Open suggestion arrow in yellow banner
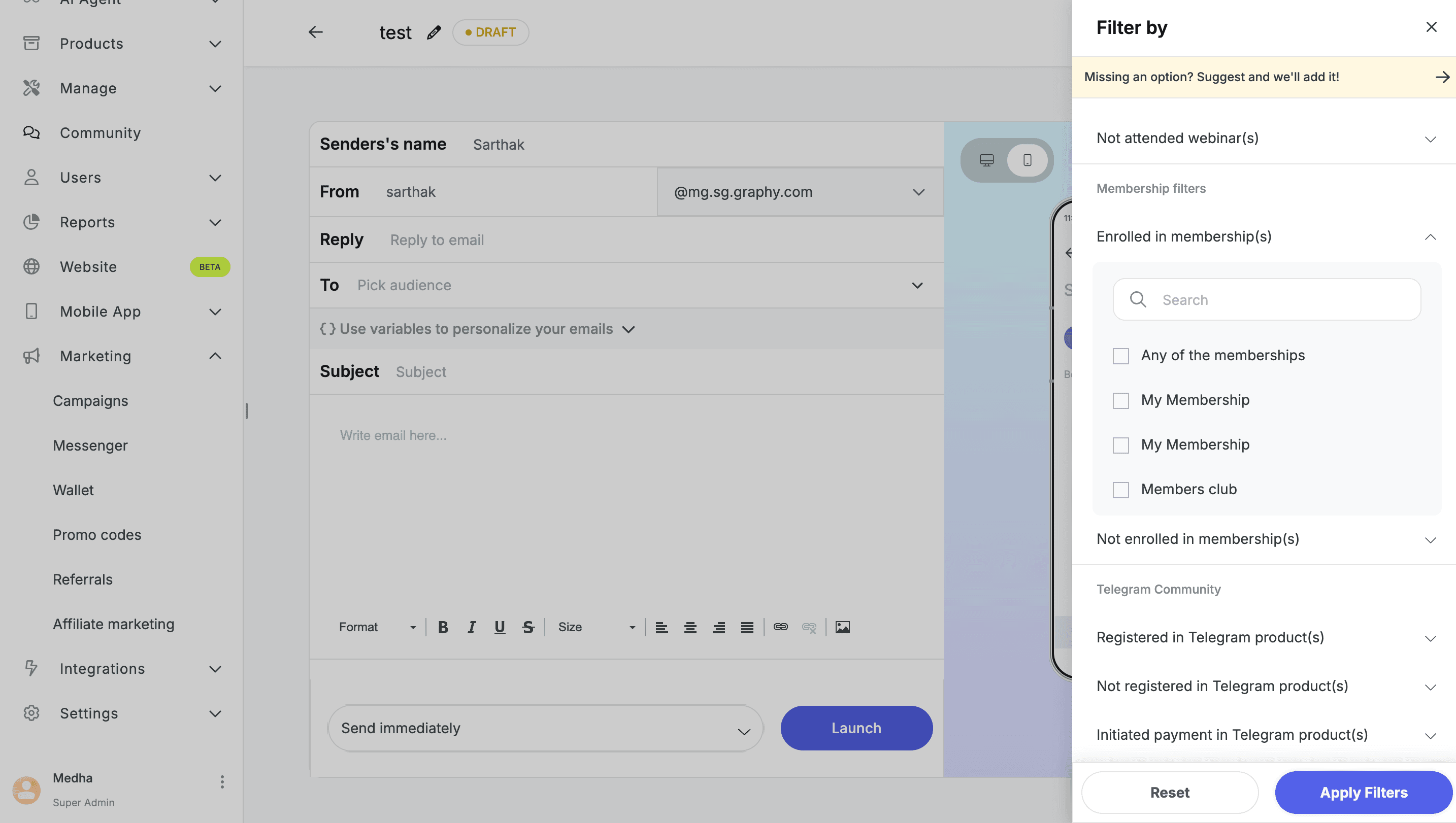 [x=1442, y=77]
